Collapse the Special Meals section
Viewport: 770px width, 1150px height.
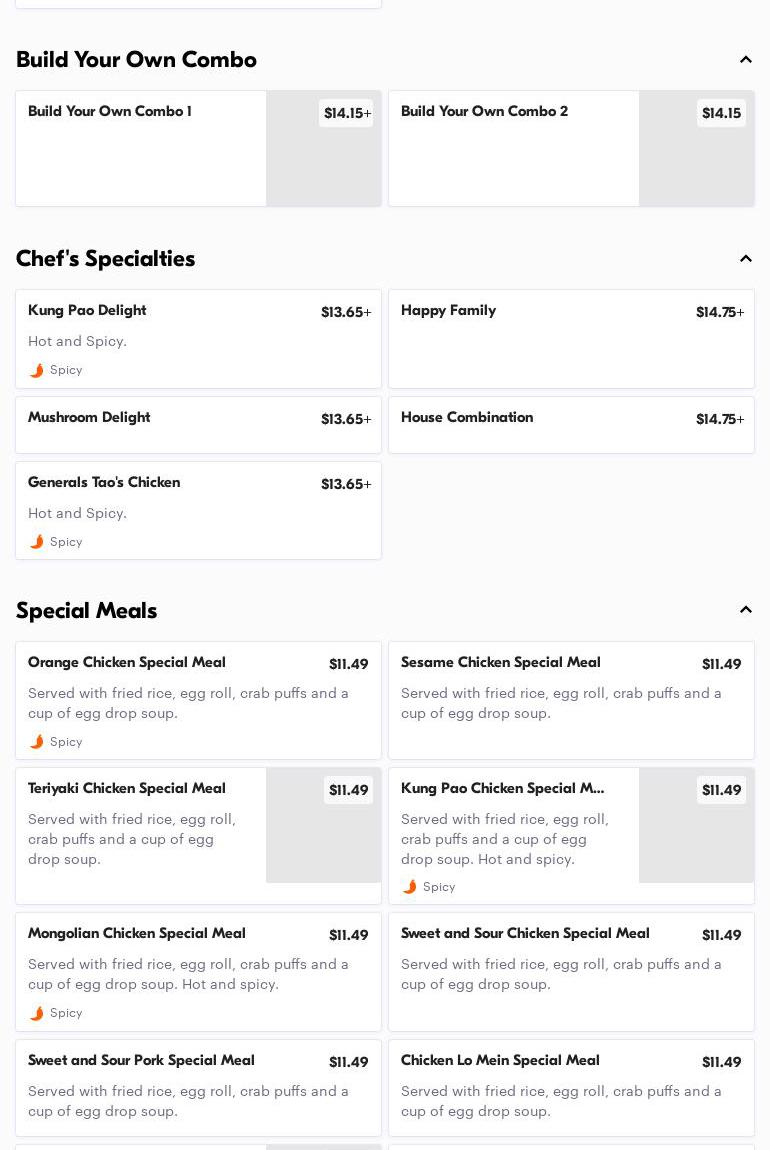tap(745, 610)
